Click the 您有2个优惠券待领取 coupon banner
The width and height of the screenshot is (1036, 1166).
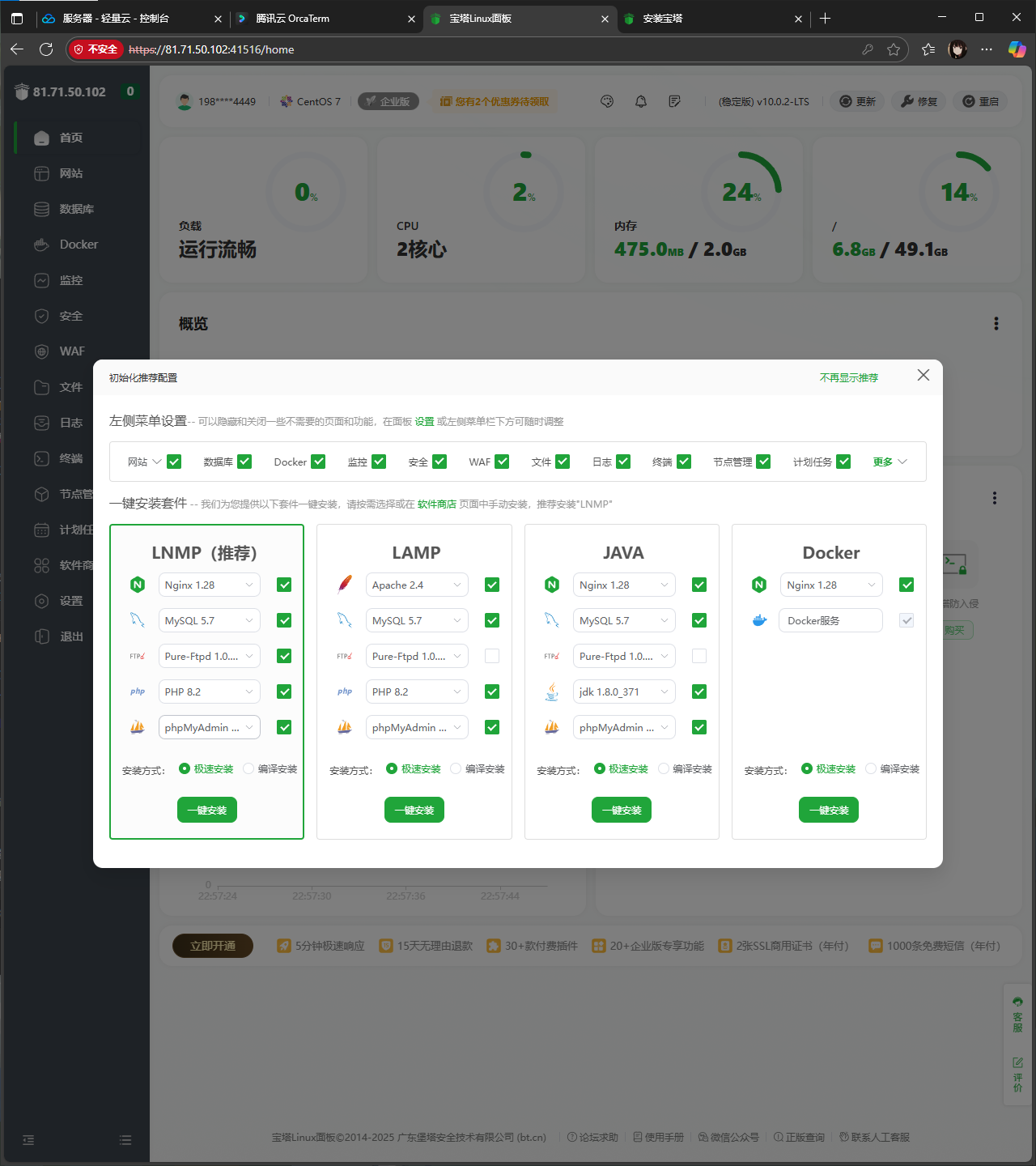(495, 101)
